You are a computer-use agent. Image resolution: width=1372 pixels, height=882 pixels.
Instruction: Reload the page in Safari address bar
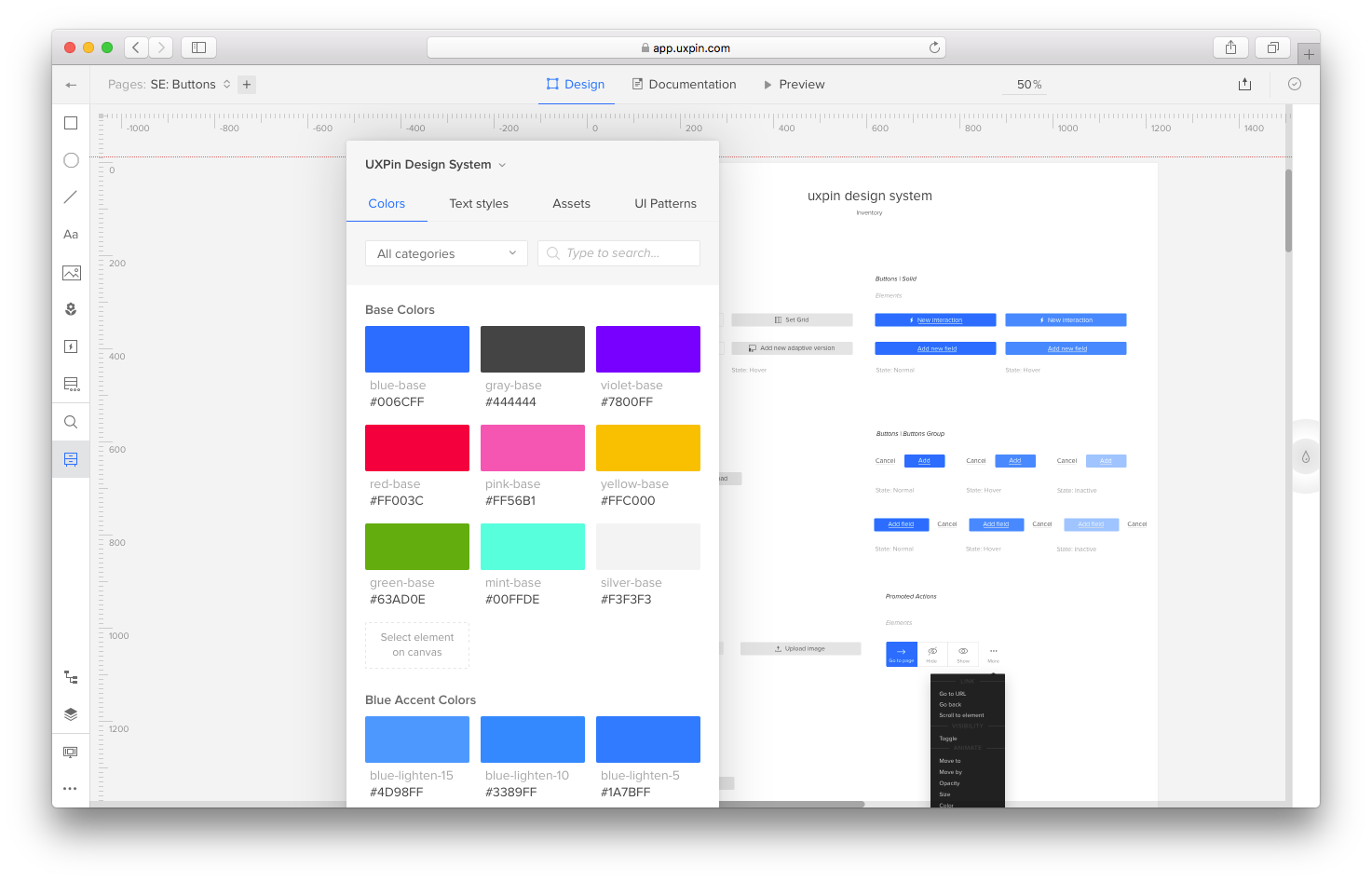pos(934,47)
